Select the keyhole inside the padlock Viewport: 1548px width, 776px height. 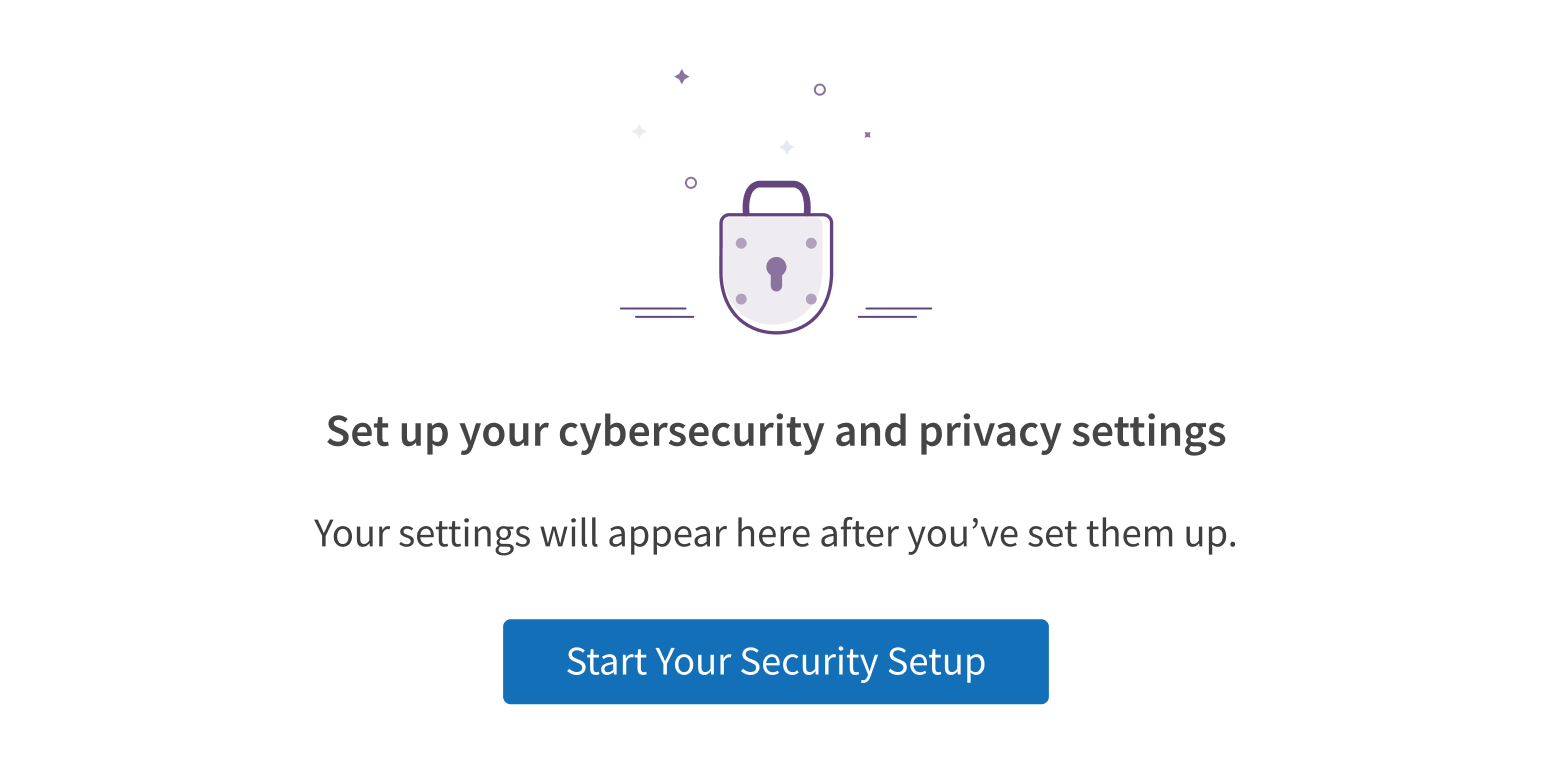point(775,272)
